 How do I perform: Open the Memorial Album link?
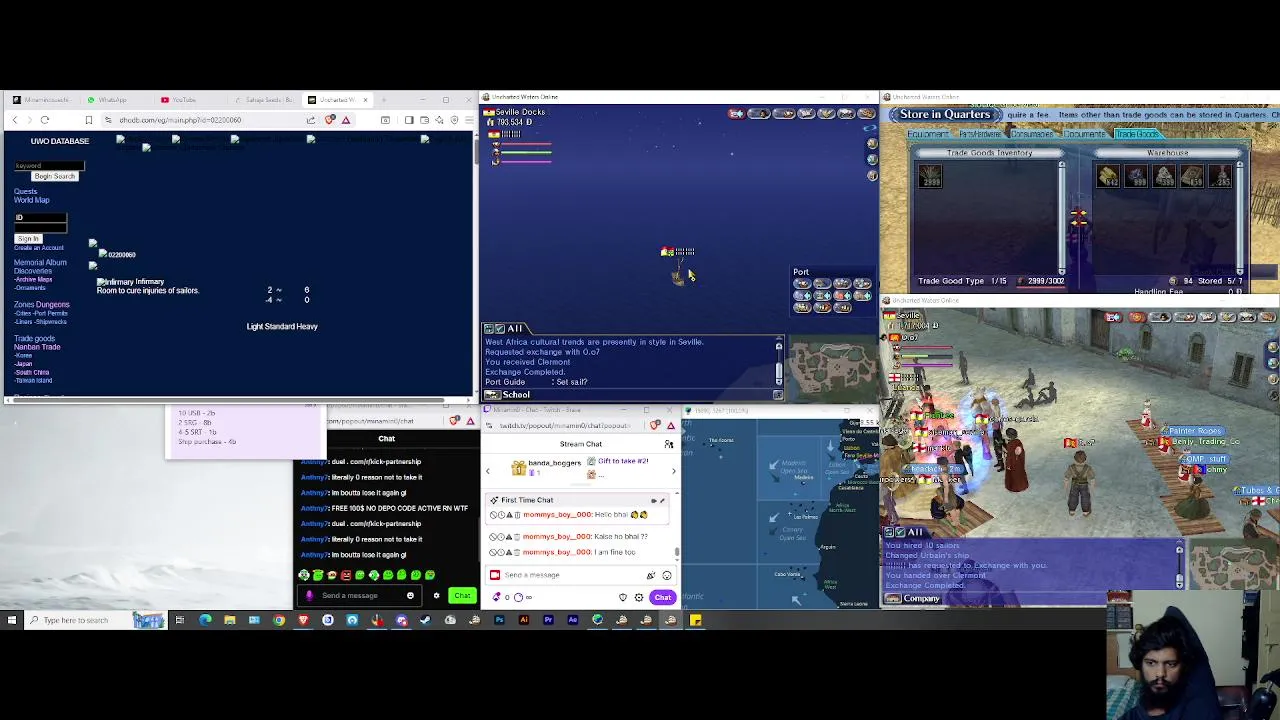click(40, 262)
